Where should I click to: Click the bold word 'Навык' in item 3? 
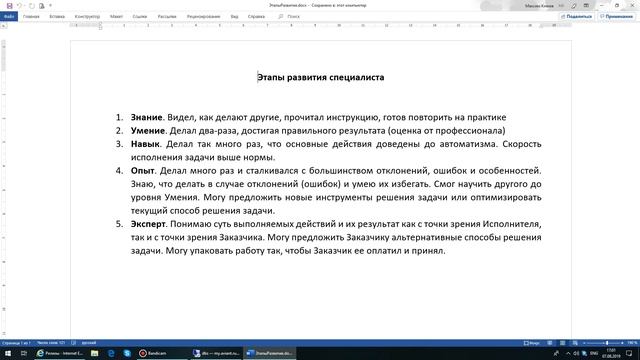click(x=145, y=144)
